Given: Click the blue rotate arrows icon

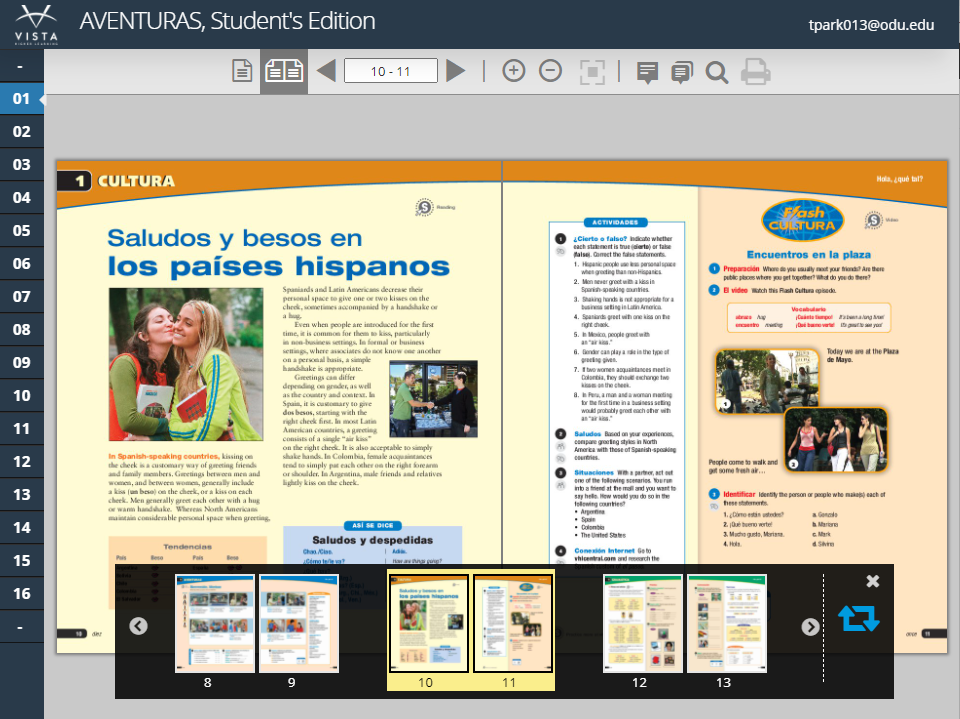Looking at the screenshot, I should coord(858,619).
